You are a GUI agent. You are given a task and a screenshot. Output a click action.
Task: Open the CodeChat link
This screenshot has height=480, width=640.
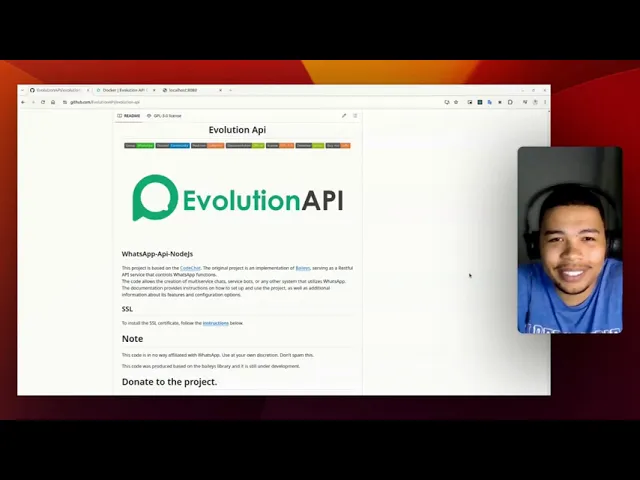[x=190, y=268]
